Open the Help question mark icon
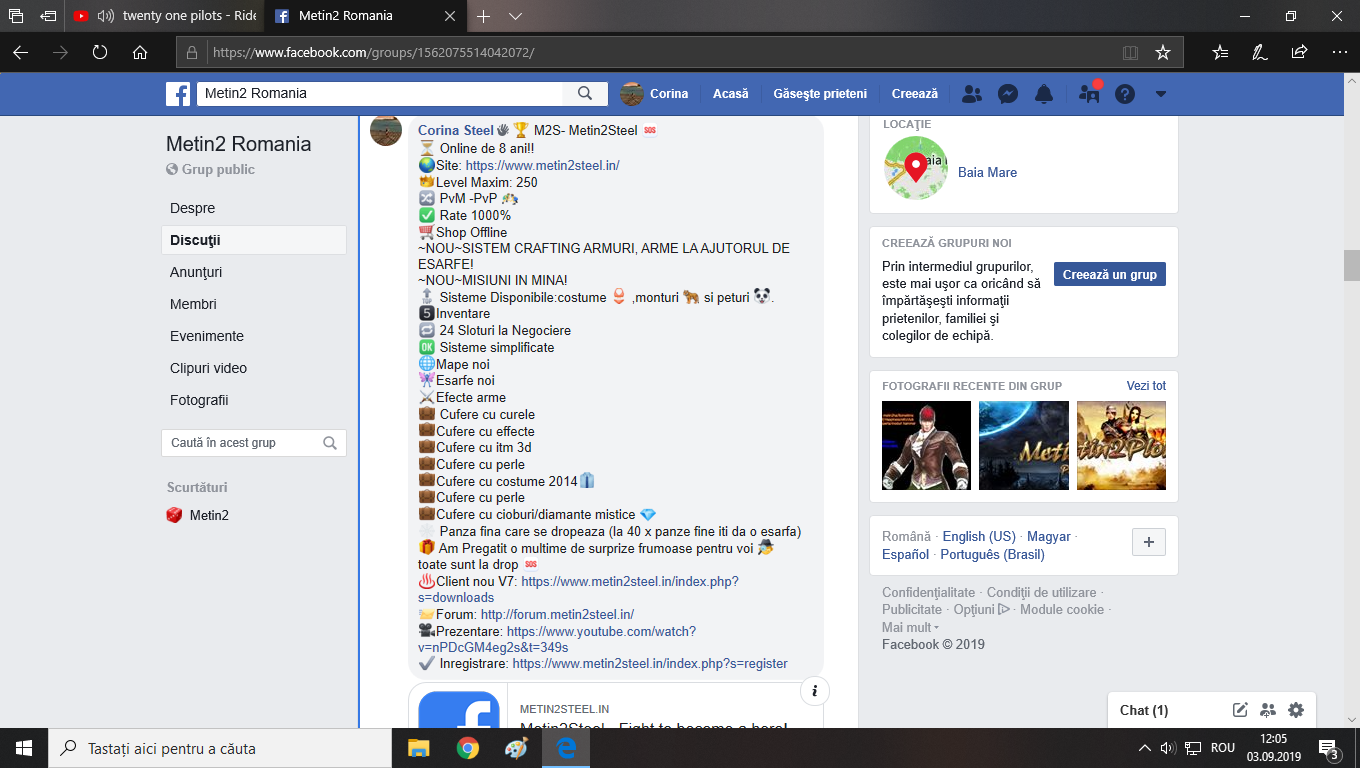 [x=1125, y=94]
